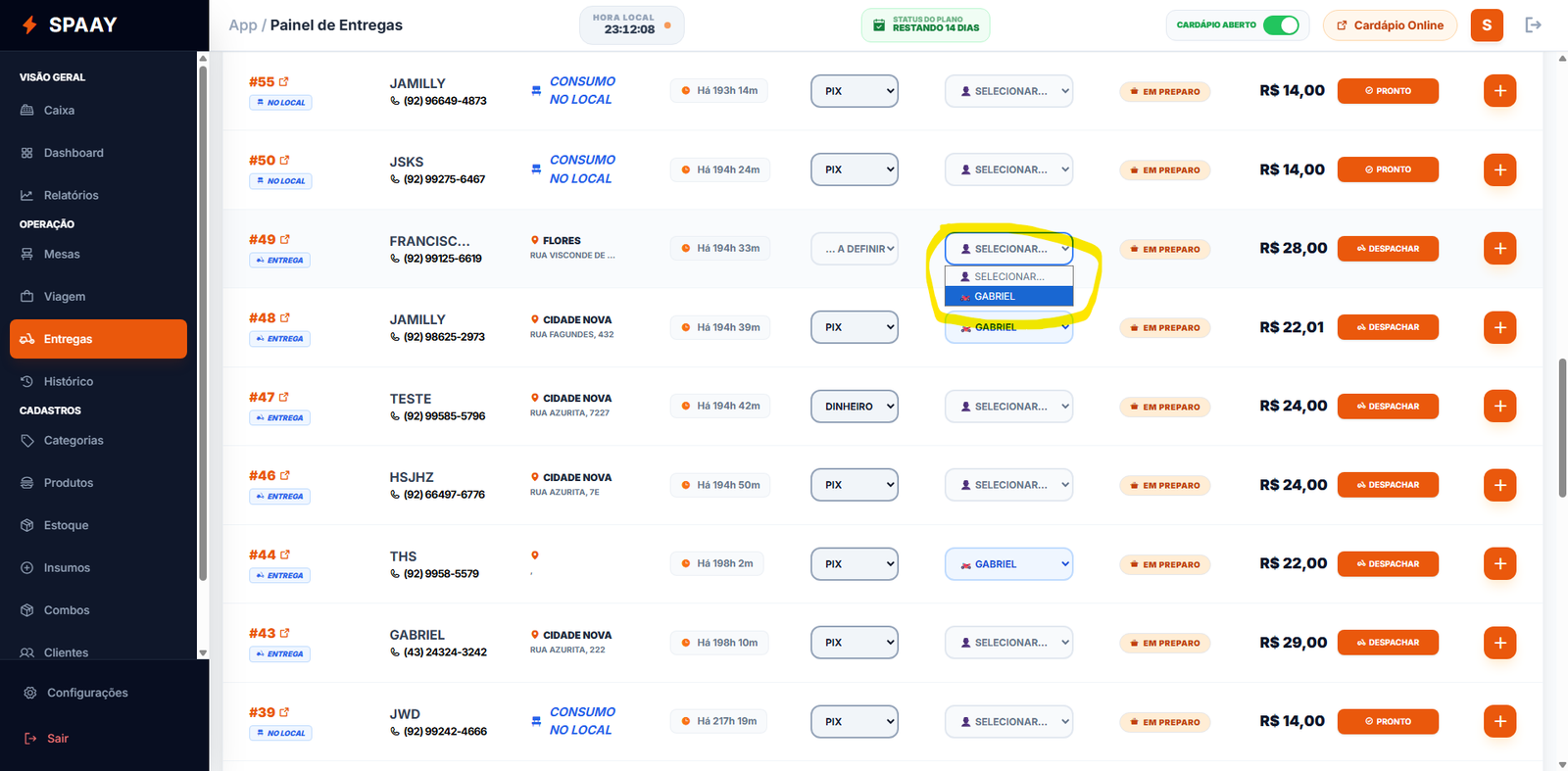The height and width of the screenshot is (771, 1568).
Task: Open Categorias in the sidebar
Action: (x=98, y=441)
